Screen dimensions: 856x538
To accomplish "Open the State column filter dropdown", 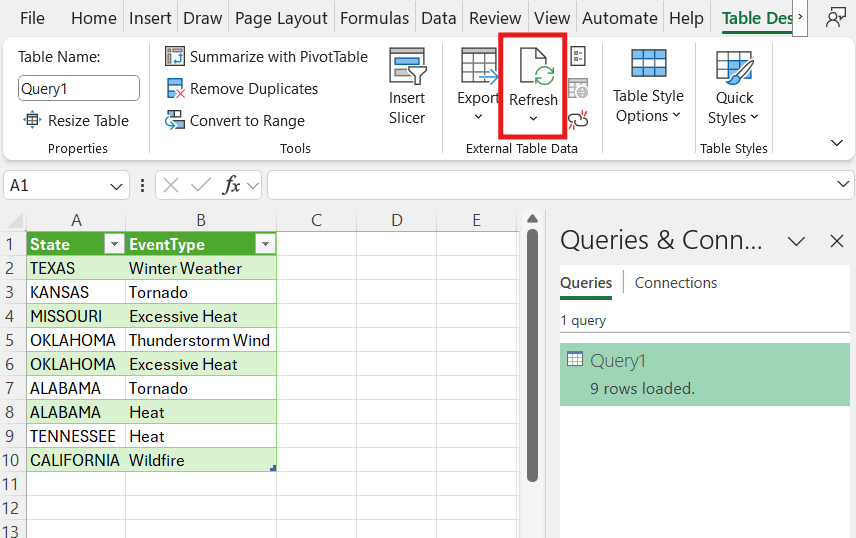I will click(114, 244).
